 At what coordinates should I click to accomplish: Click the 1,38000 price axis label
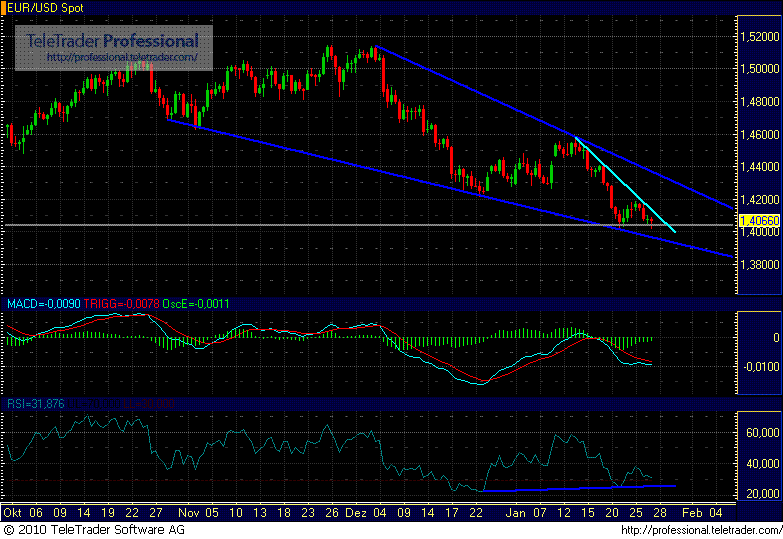click(x=760, y=265)
